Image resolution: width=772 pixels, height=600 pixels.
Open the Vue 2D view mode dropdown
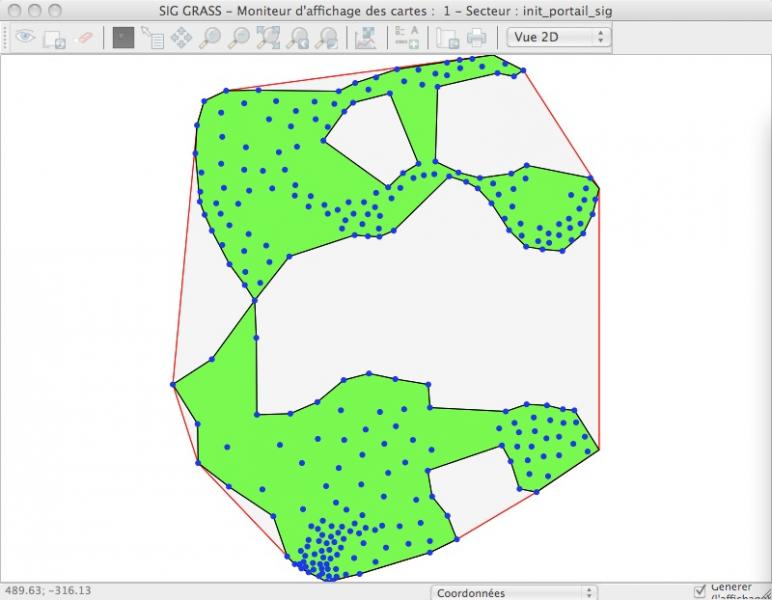pos(558,37)
